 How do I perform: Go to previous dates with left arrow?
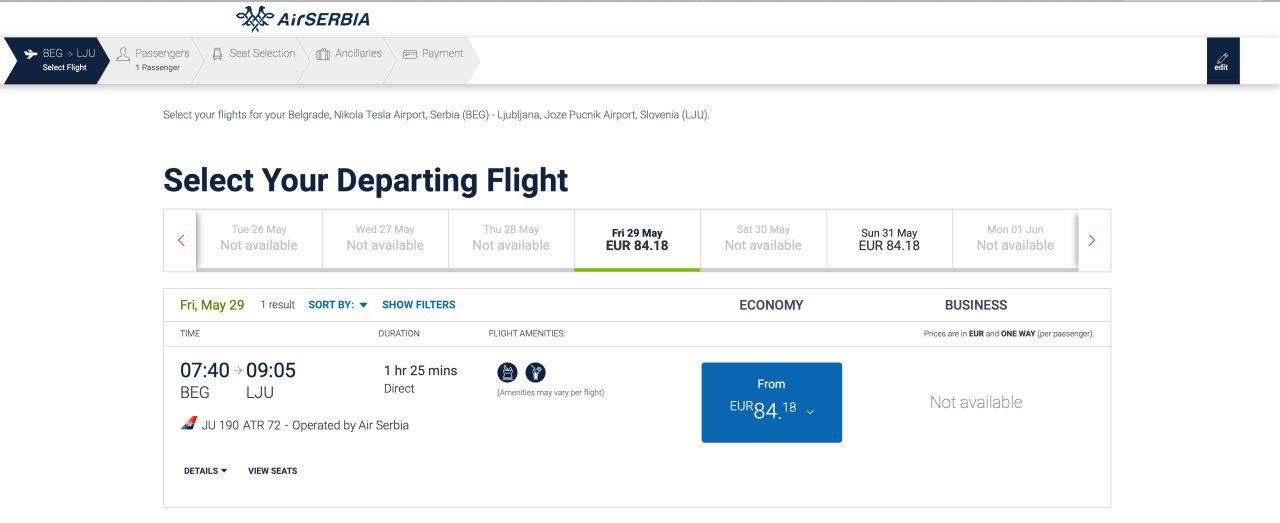[x=181, y=240]
